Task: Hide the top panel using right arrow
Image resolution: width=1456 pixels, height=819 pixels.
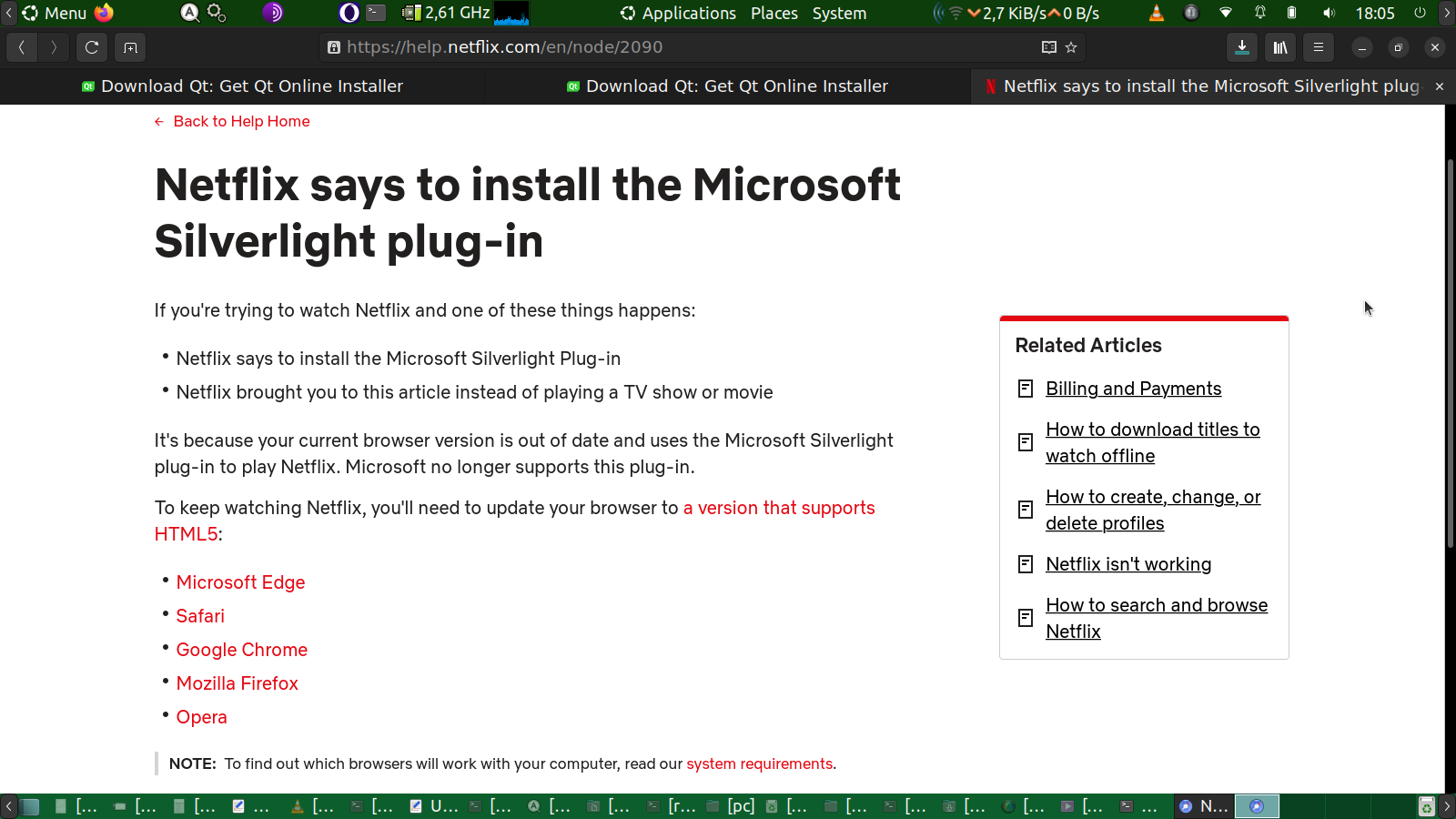Action: (1447, 13)
